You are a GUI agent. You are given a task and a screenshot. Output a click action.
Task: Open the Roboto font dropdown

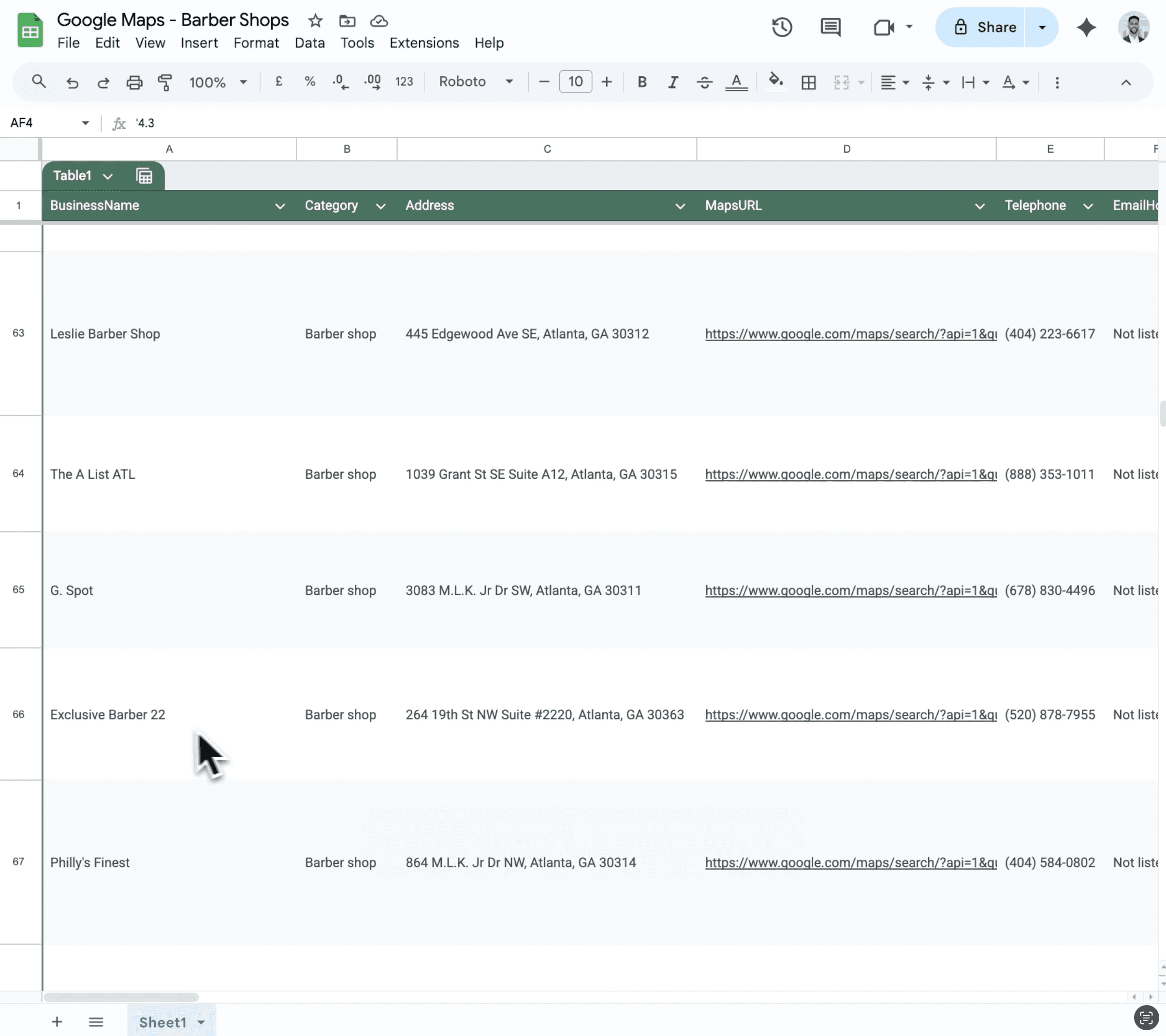tap(476, 82)
